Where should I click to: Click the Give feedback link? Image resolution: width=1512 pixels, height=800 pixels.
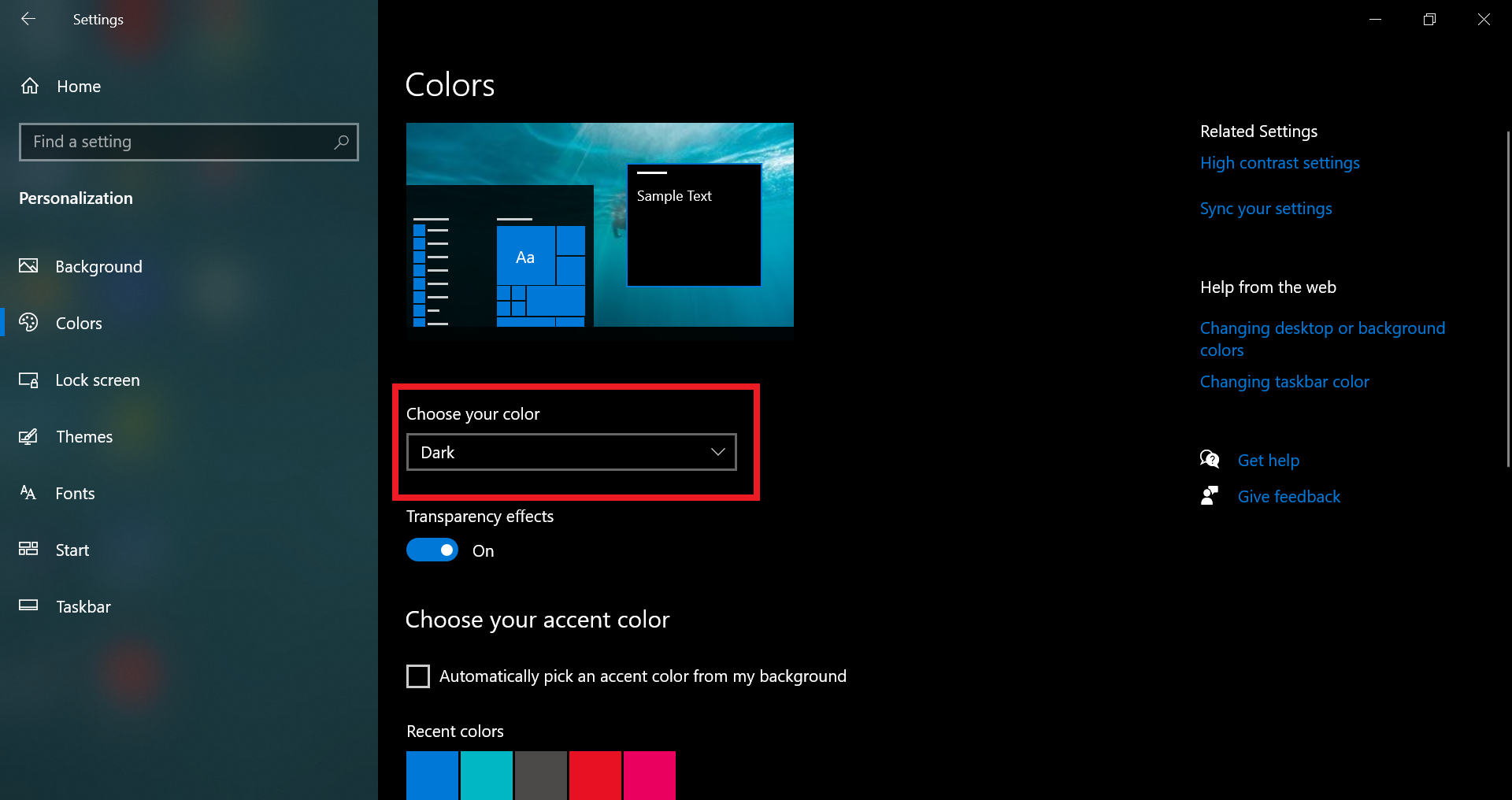pyautogui.click(x=1289, y=496)
